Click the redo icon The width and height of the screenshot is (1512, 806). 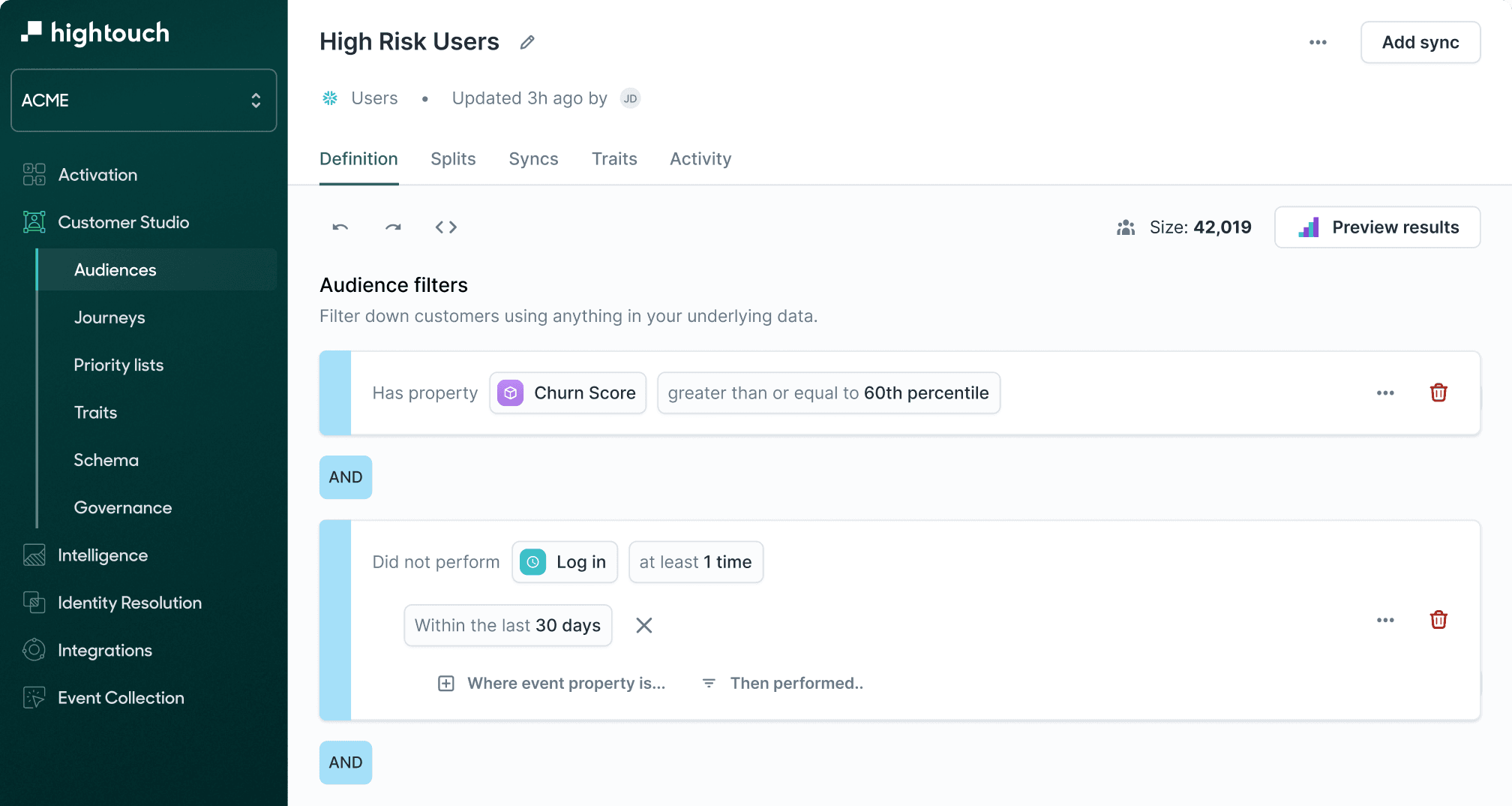(x=392, y=227)
